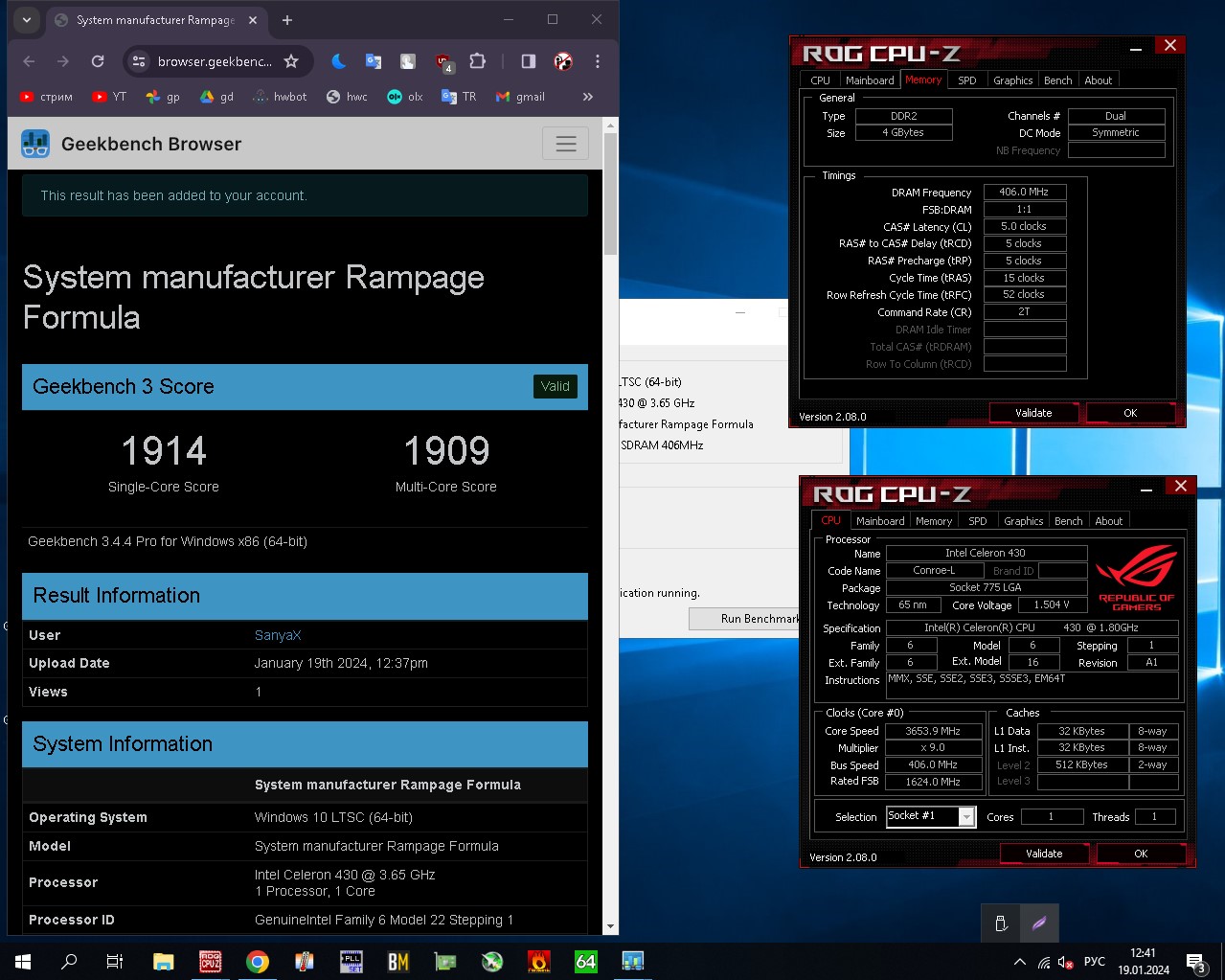This screenshot has height=980, width=1225.
Task: Switch to Mainboard tab in lower CPU-Z window
Action: pos(880,521)
